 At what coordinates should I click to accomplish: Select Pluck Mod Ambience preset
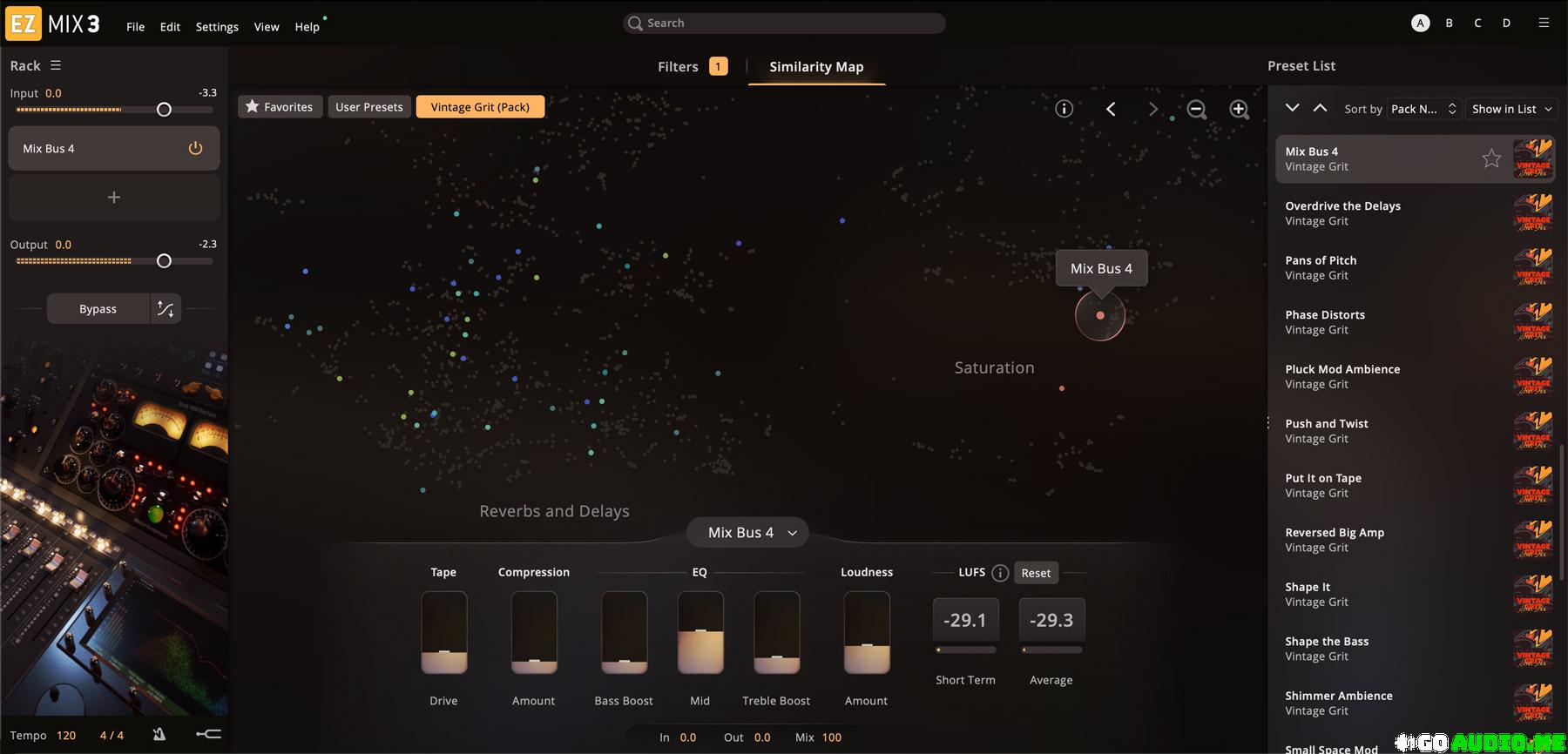(x=1416, y=376)
